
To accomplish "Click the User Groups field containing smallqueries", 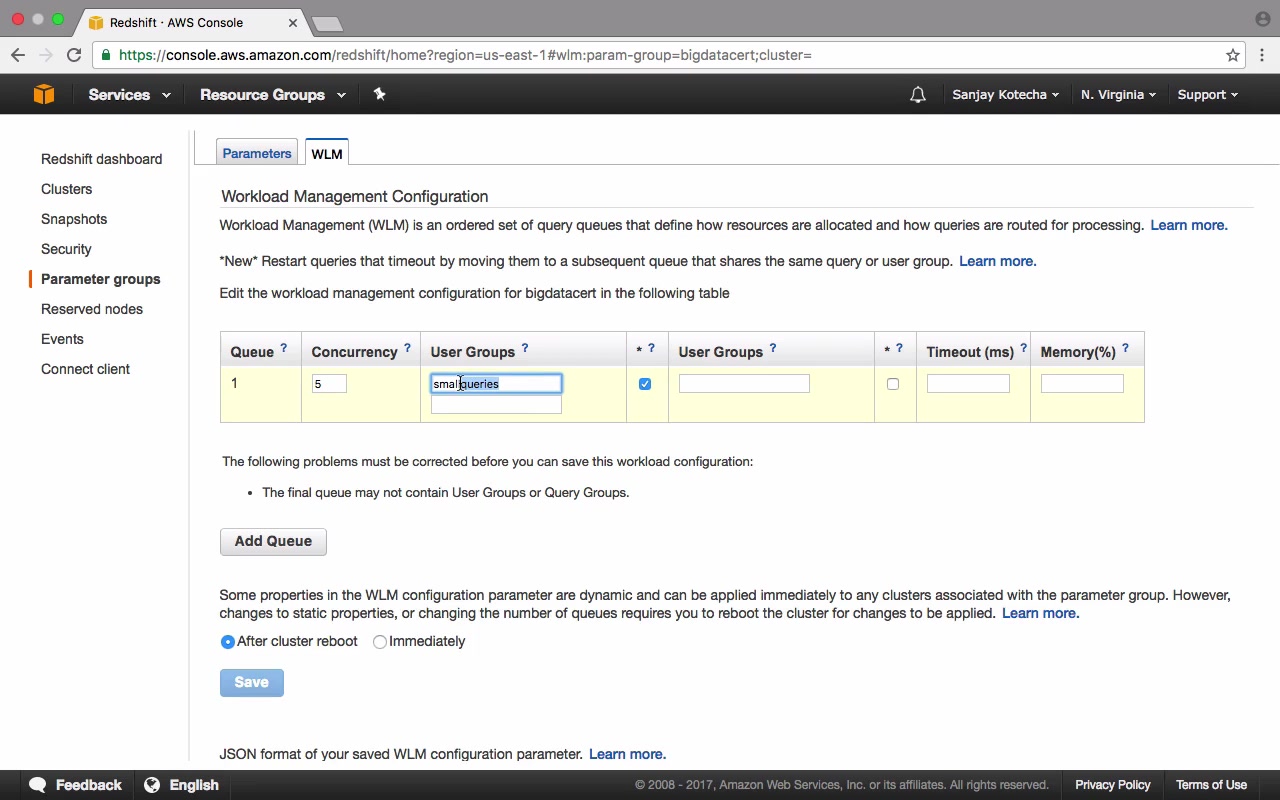I will [496, 384].
